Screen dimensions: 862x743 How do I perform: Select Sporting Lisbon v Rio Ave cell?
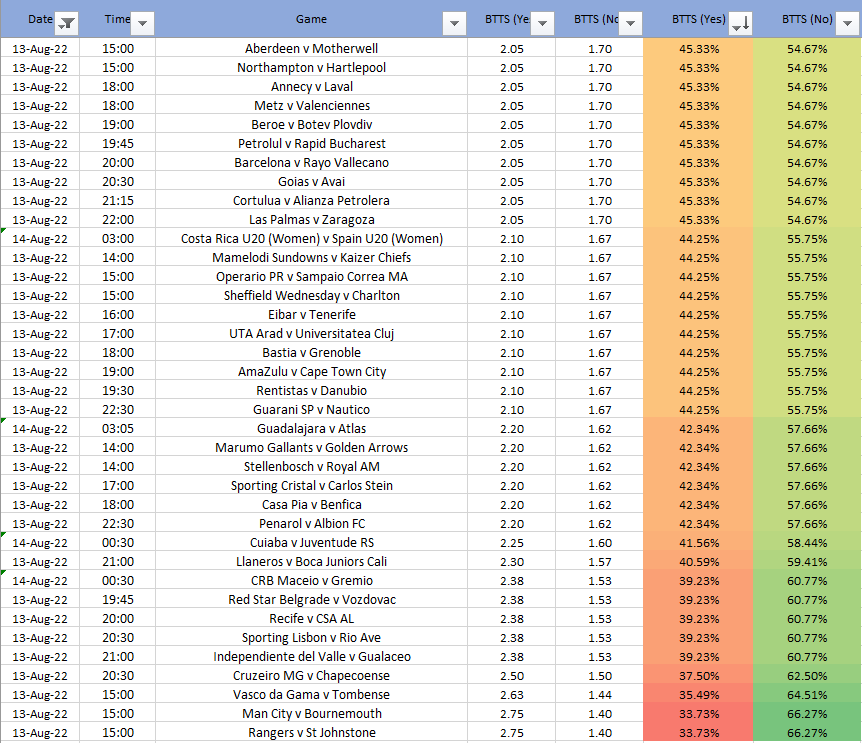coord(311,637)
